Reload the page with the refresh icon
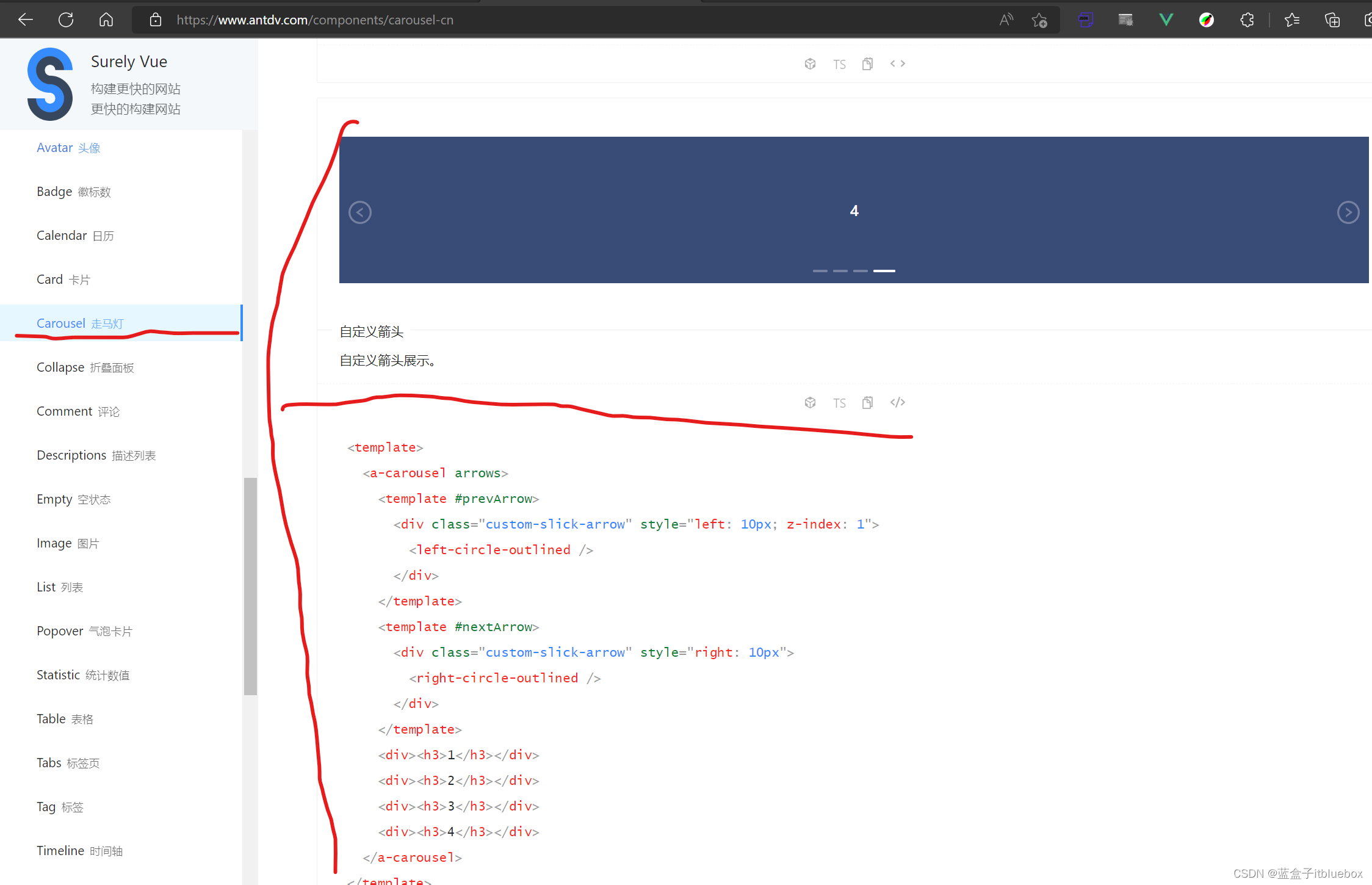1372x885 pixels. click(x=66, y=20)
